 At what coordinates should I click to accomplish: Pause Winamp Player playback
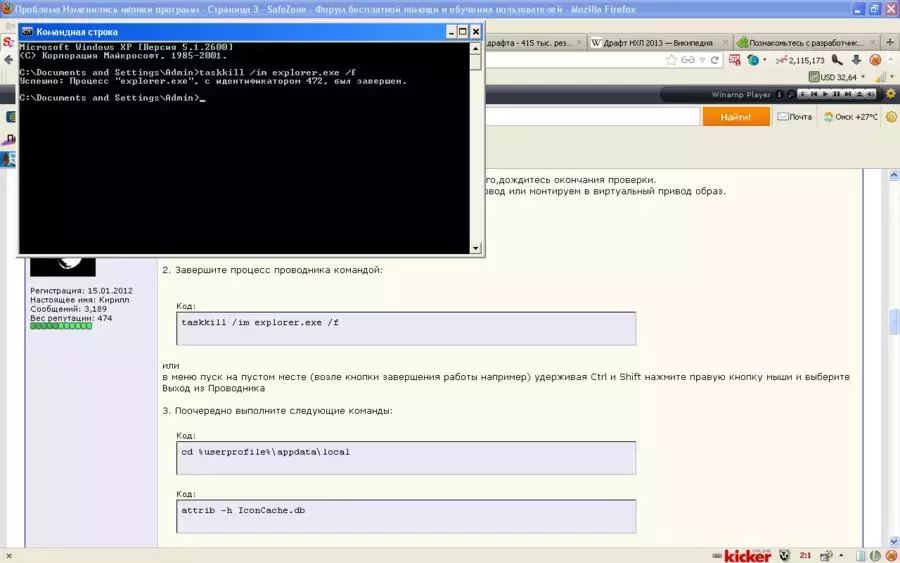836,94
